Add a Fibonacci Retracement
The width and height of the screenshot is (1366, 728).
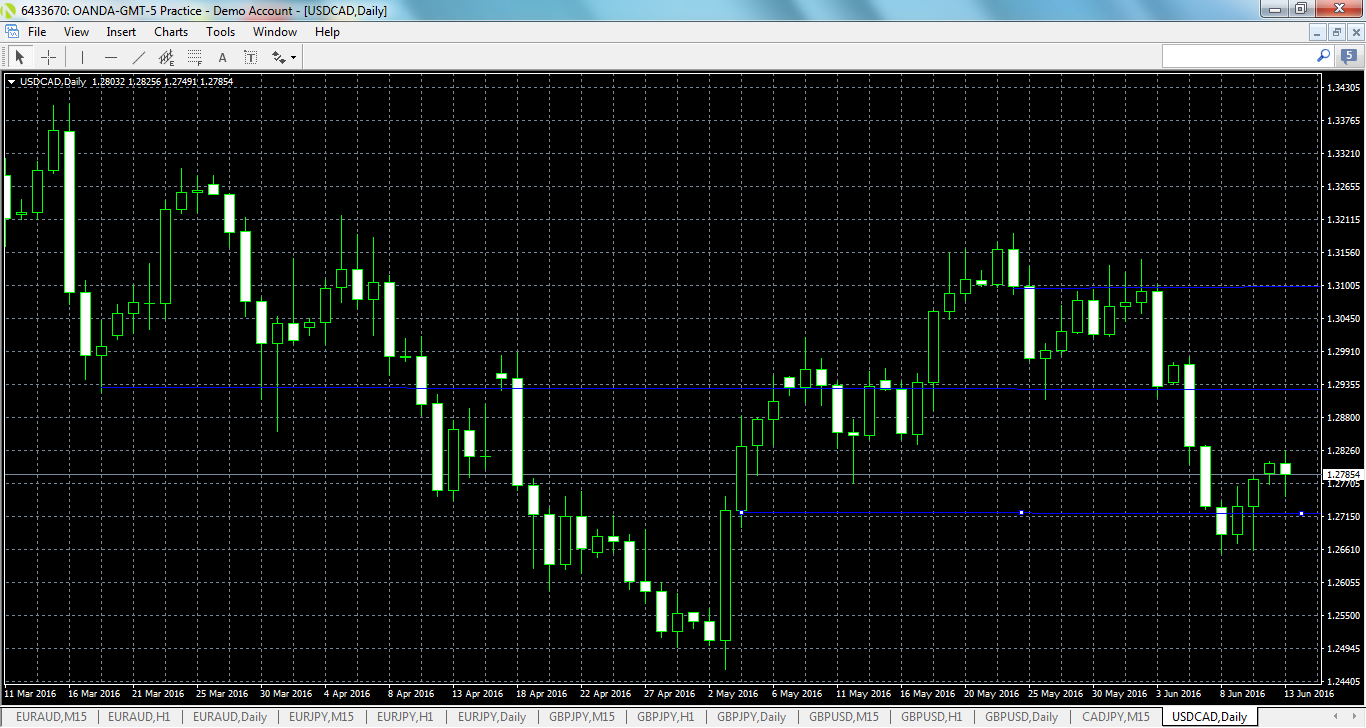pos(193,57)
